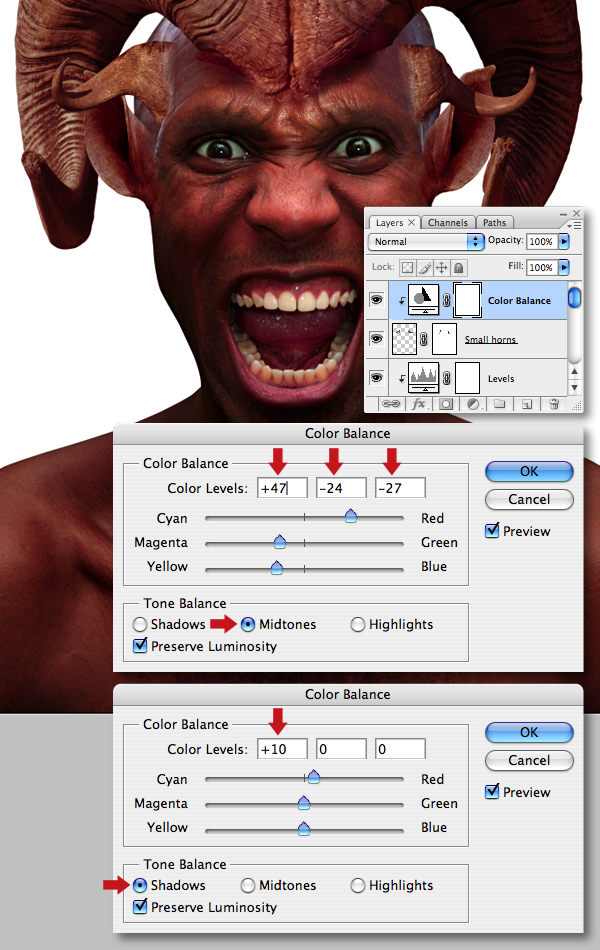Click the Color Balance adjustment layer icon
600x950 pixels.
tap(424, 299)
